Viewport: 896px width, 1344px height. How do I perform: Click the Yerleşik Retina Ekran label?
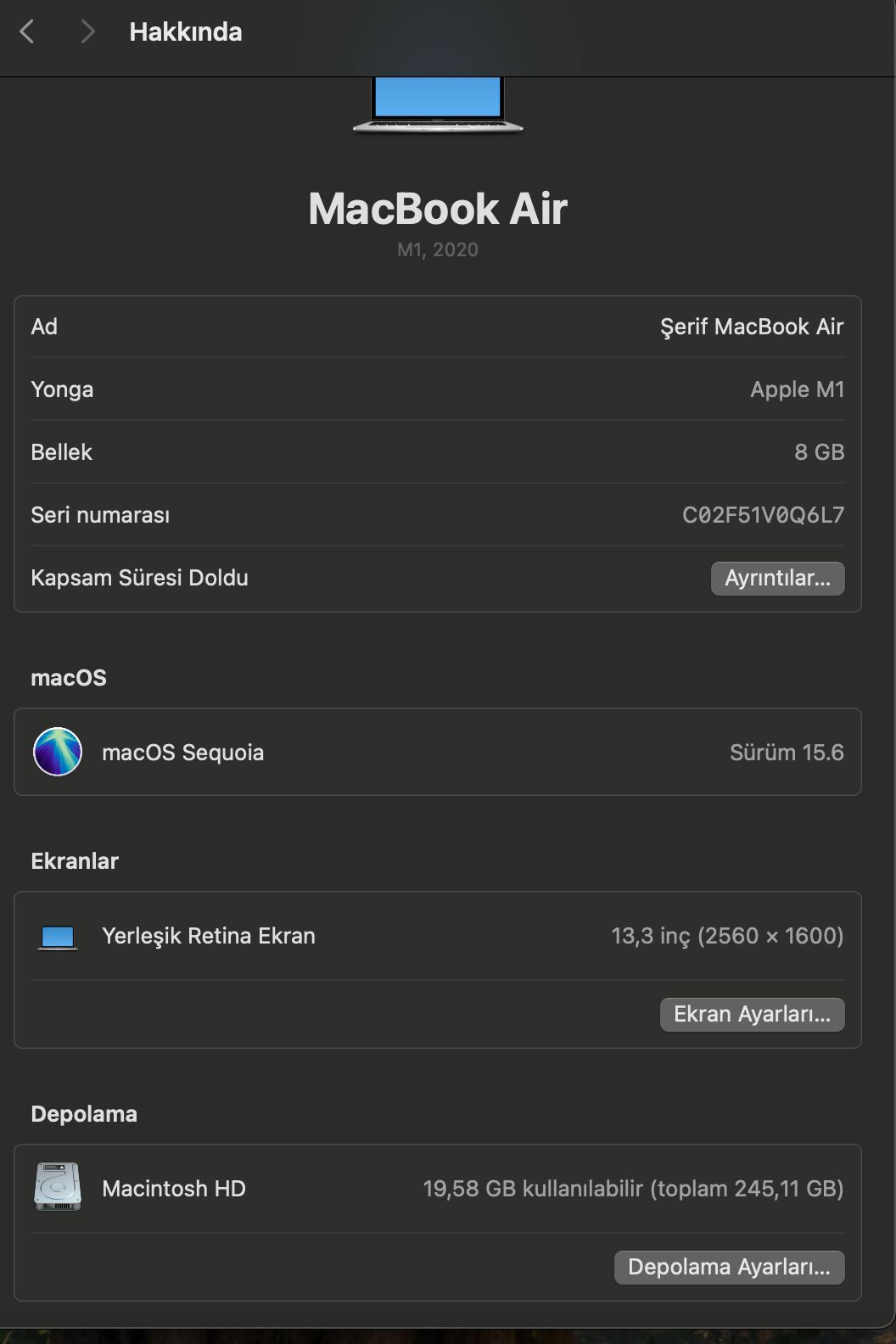click(x=208, y=936)
